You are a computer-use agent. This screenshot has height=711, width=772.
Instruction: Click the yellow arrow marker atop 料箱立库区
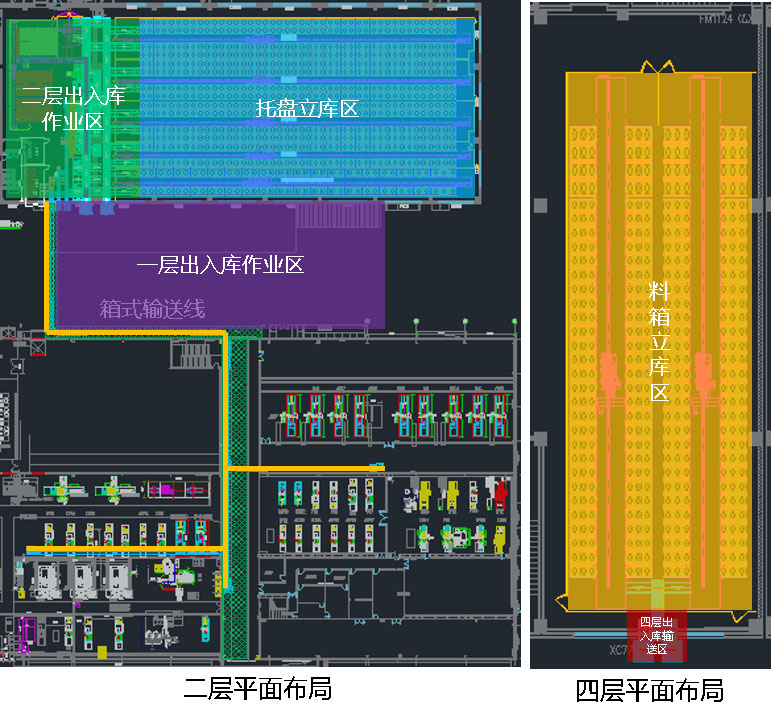click(657, 66)
